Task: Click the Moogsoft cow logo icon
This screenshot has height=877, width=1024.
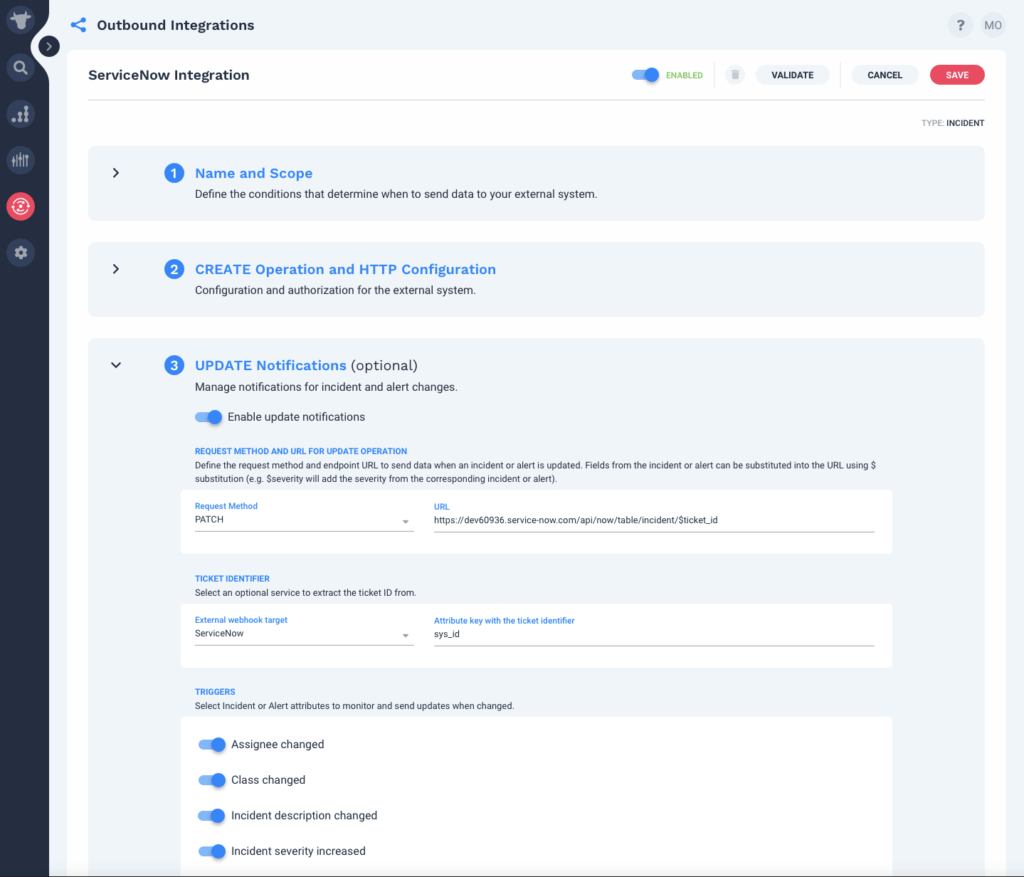Action: [20, 20]
